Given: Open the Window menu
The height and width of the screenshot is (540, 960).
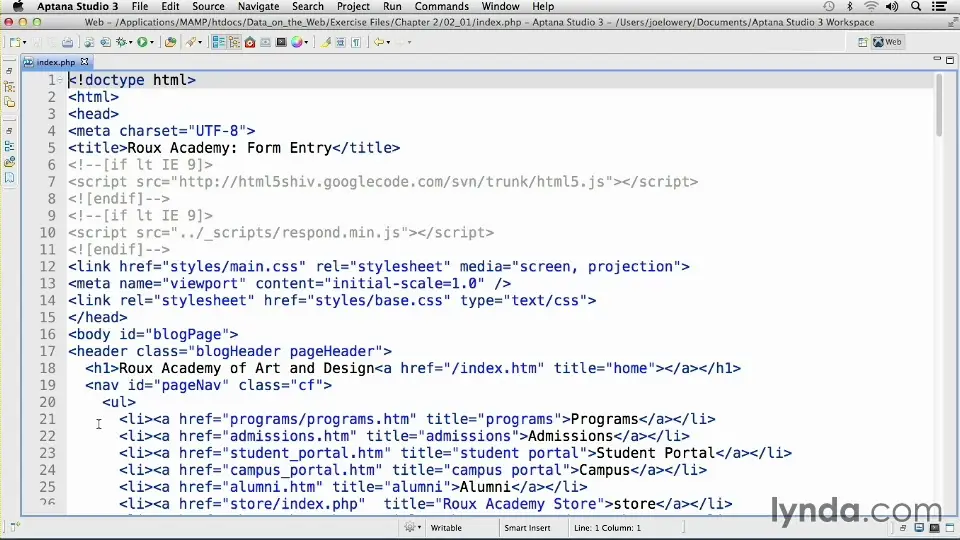Looking at the screenshot, I should [x=500, y=7].
